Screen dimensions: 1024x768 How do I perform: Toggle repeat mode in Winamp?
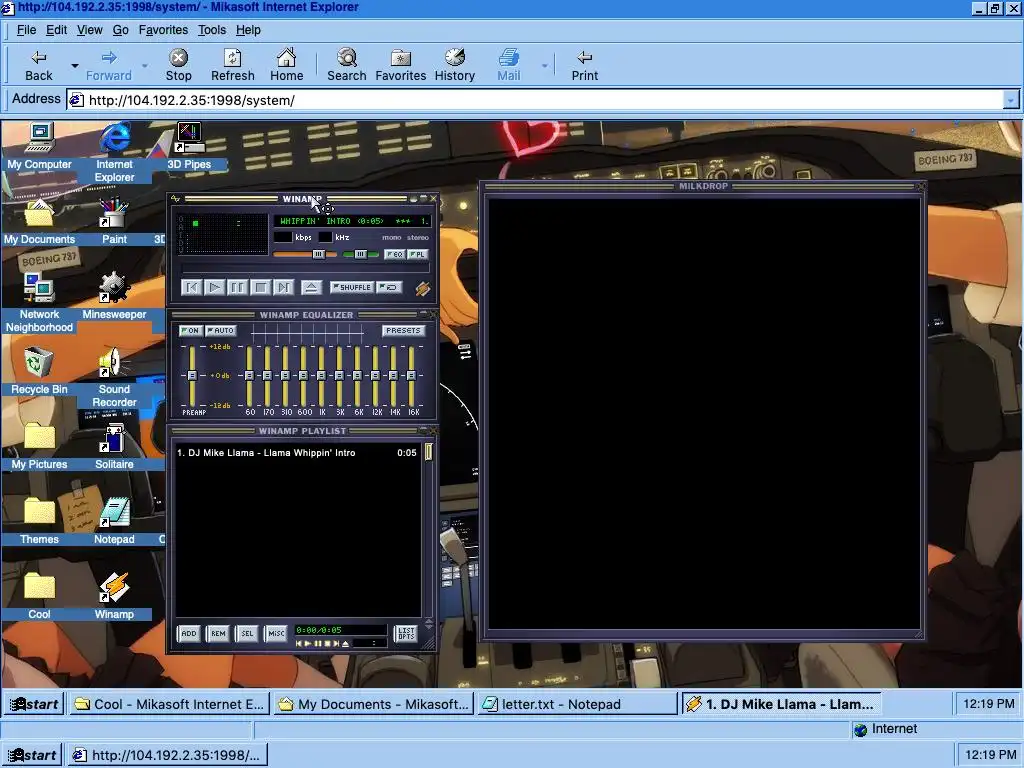(390, 287)
